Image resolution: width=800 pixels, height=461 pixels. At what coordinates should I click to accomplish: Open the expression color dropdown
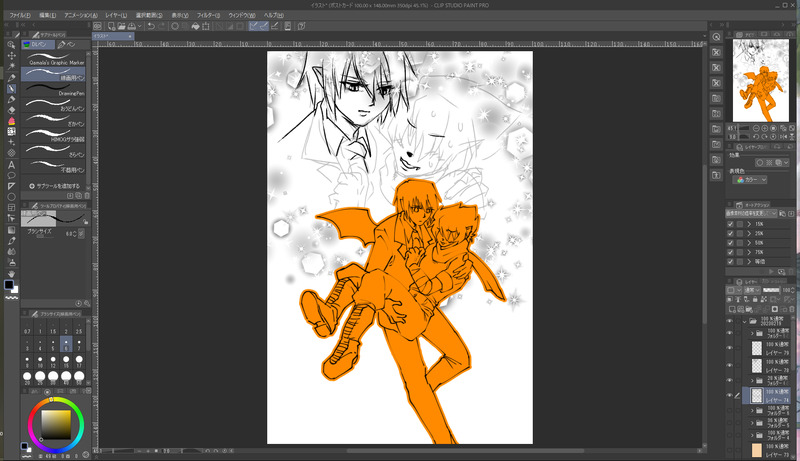(x=749, y=180)
